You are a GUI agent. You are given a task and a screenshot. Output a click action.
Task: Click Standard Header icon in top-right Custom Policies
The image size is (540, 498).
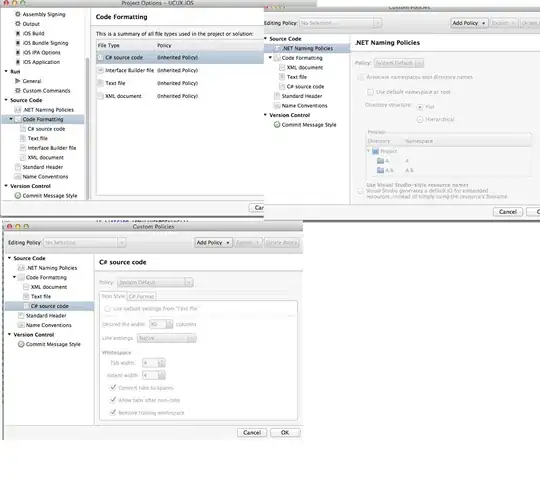[x=277, y=96]
